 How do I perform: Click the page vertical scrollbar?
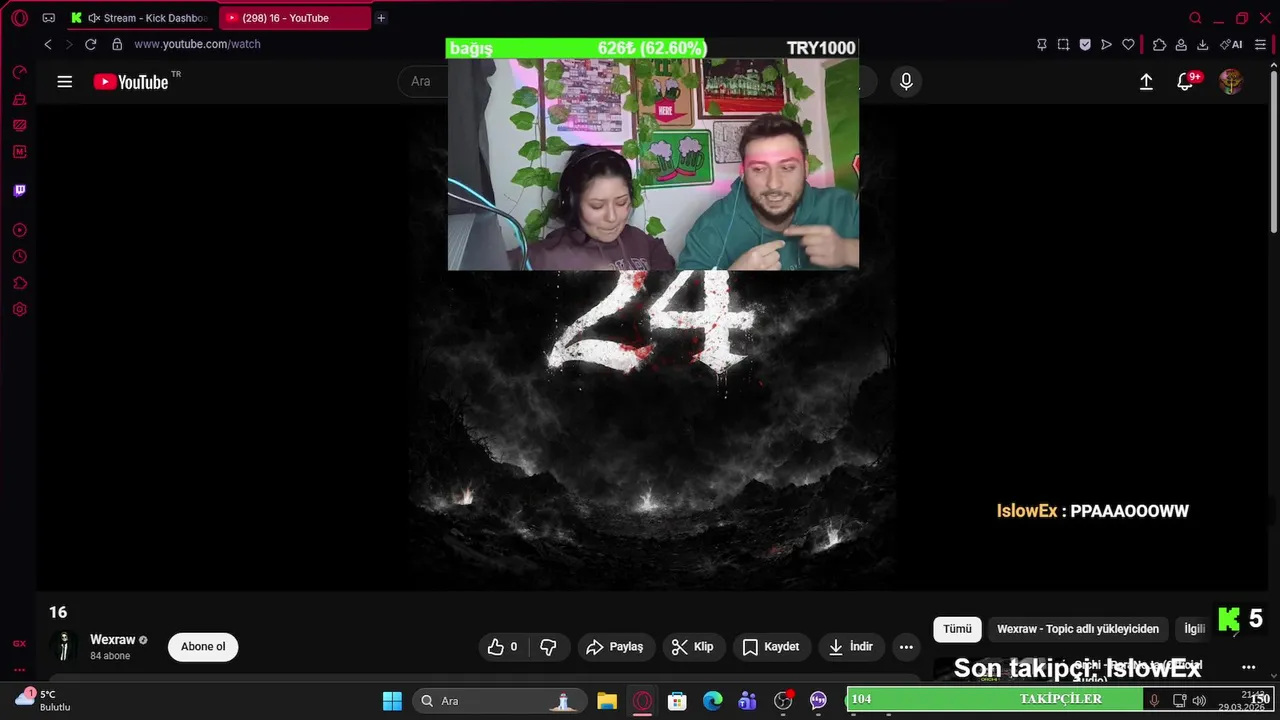pyautogui.click(x=1274, y=150)
